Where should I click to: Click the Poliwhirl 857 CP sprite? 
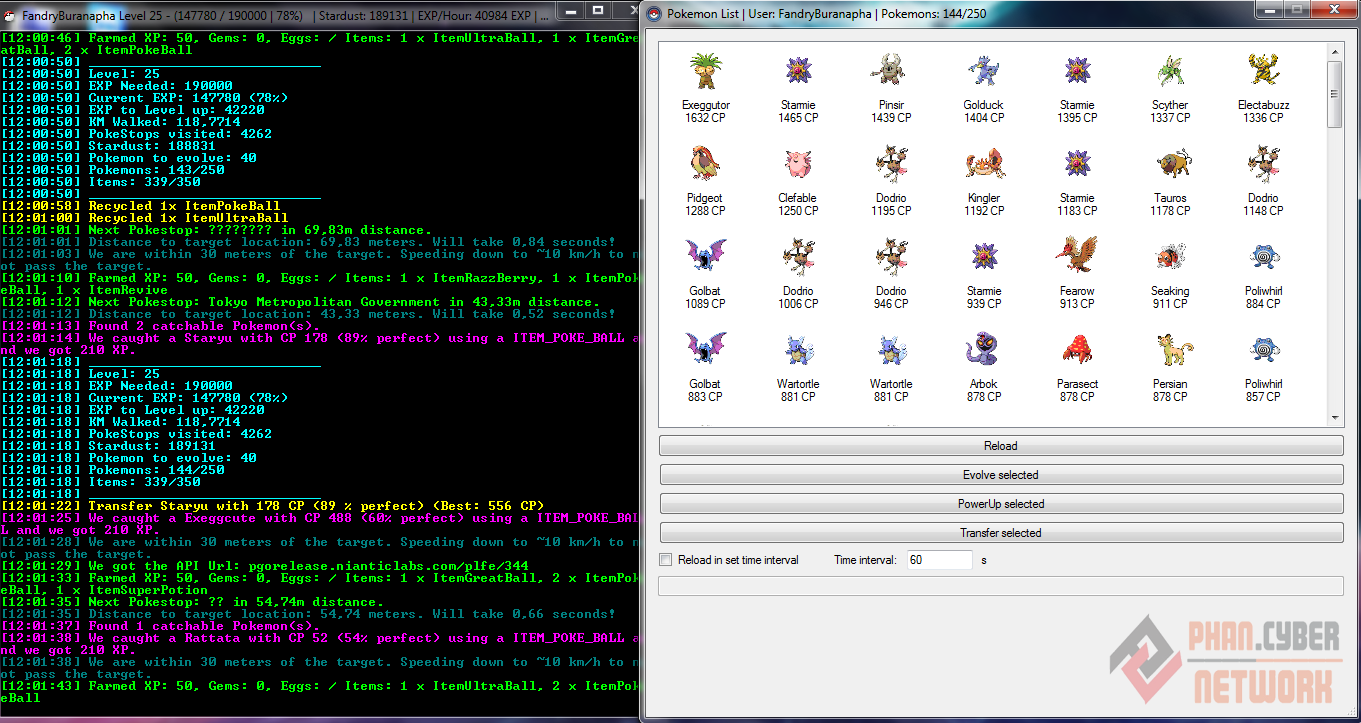click(x=1263, y=351)
